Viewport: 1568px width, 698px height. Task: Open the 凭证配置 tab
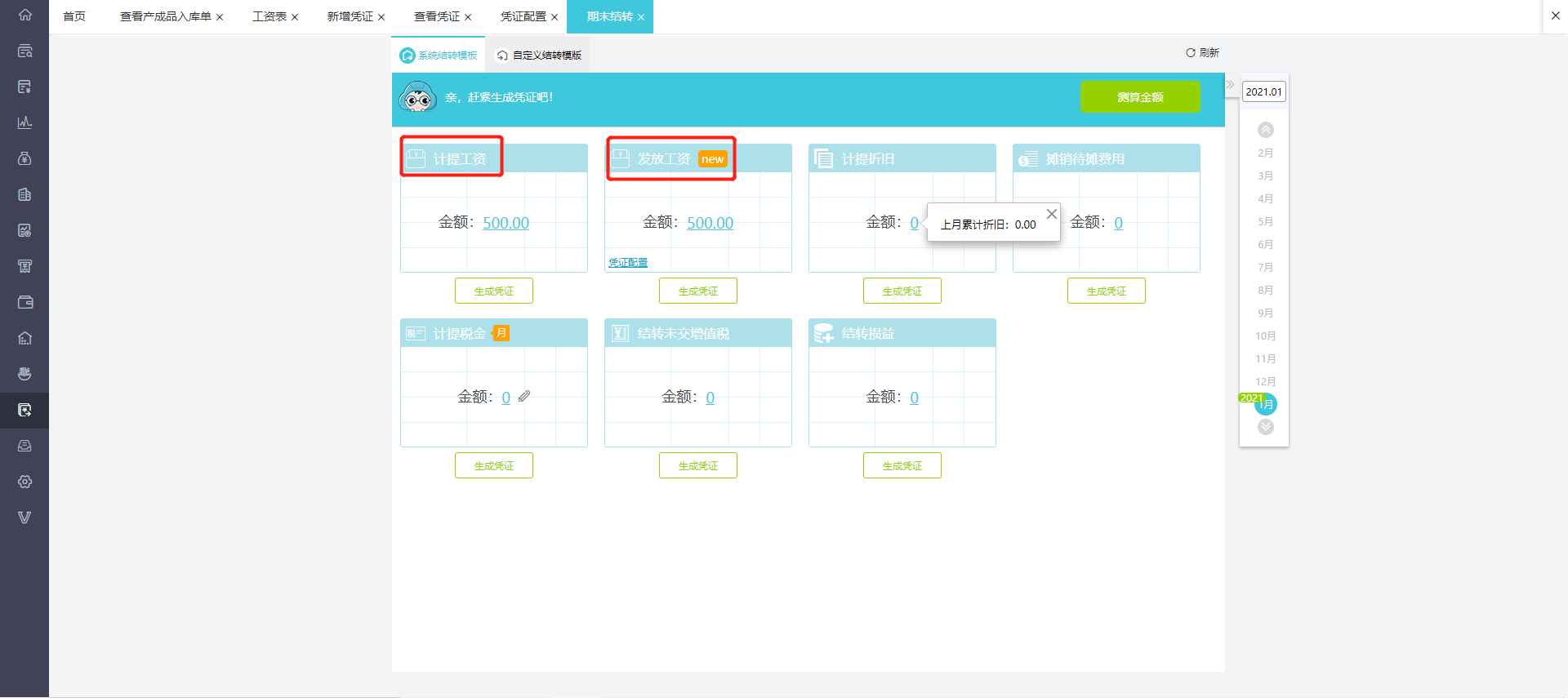point(523,16)
